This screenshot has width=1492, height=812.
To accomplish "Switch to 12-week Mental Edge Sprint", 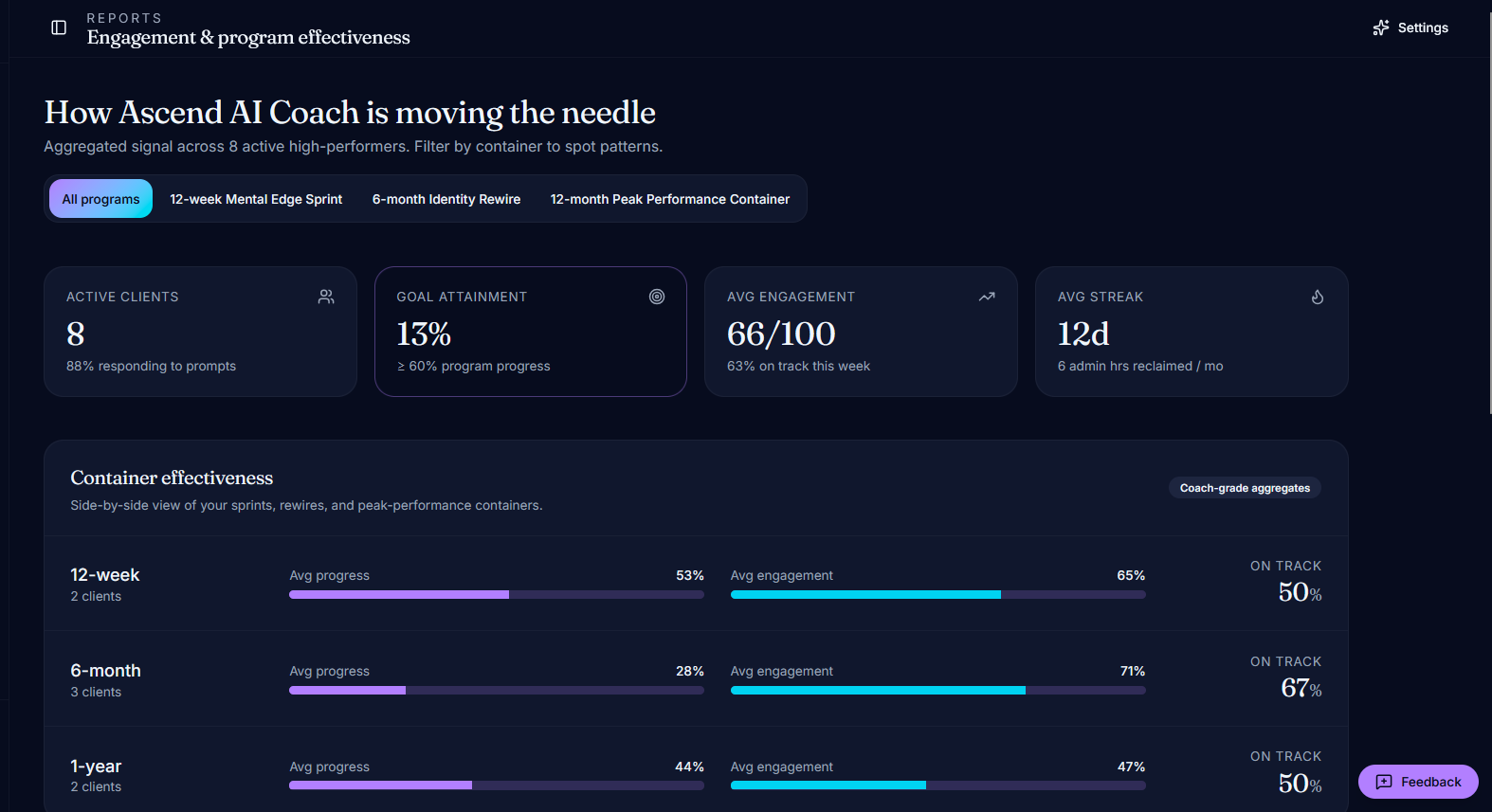I will pyautogui.click(x=256, y=199).
